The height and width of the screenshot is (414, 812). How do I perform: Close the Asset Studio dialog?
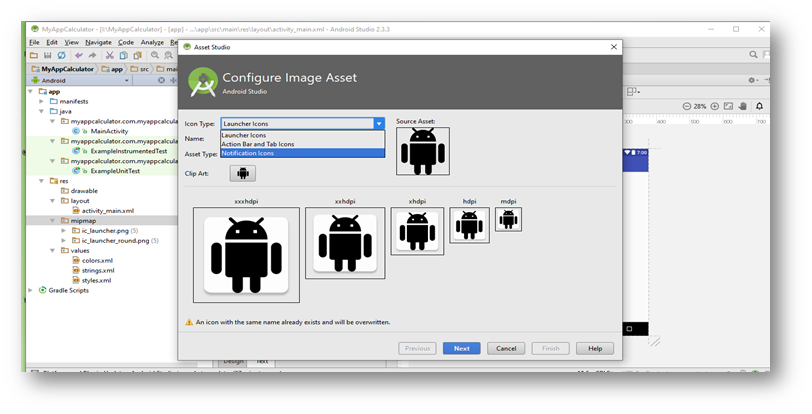tap(614, 47)
